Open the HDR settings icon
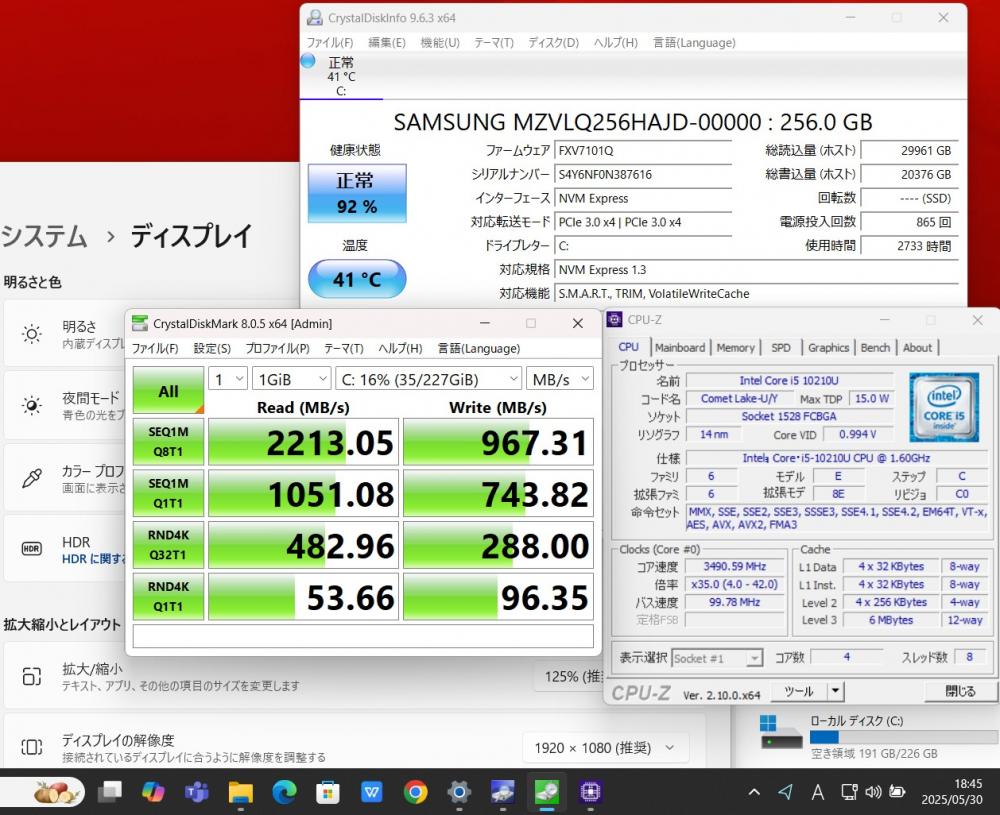Screen dimensions: 1000x815 [x=32, y=548]
